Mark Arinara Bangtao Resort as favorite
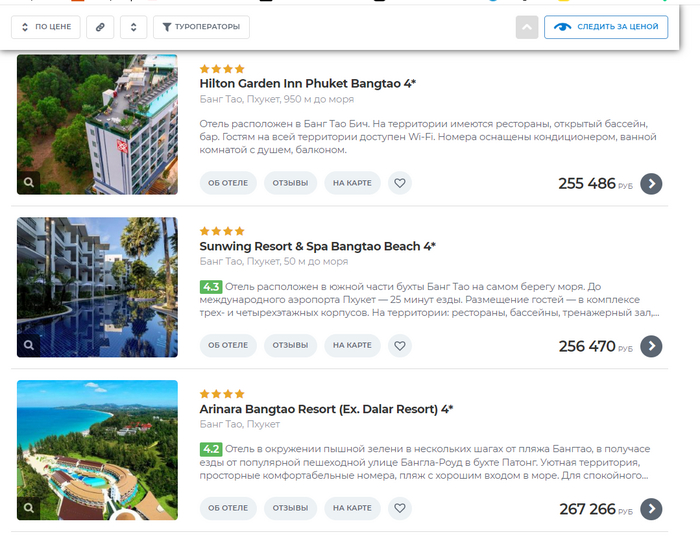The height and width of the screenshot is (541, 700). (400, 508)
